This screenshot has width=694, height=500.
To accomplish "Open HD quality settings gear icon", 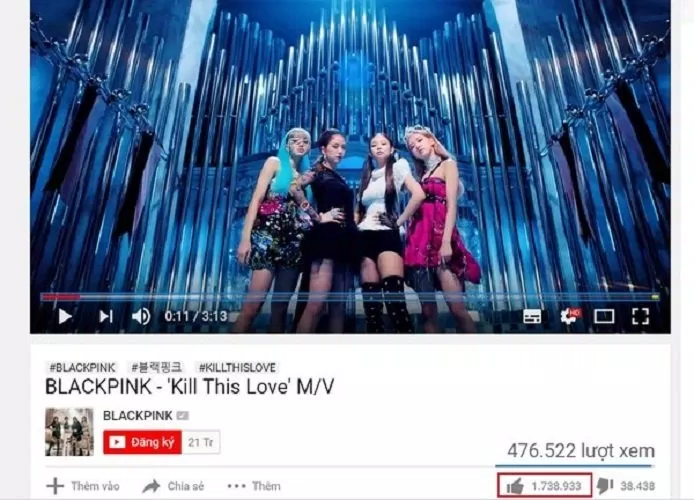I will (x=570, y=316).
